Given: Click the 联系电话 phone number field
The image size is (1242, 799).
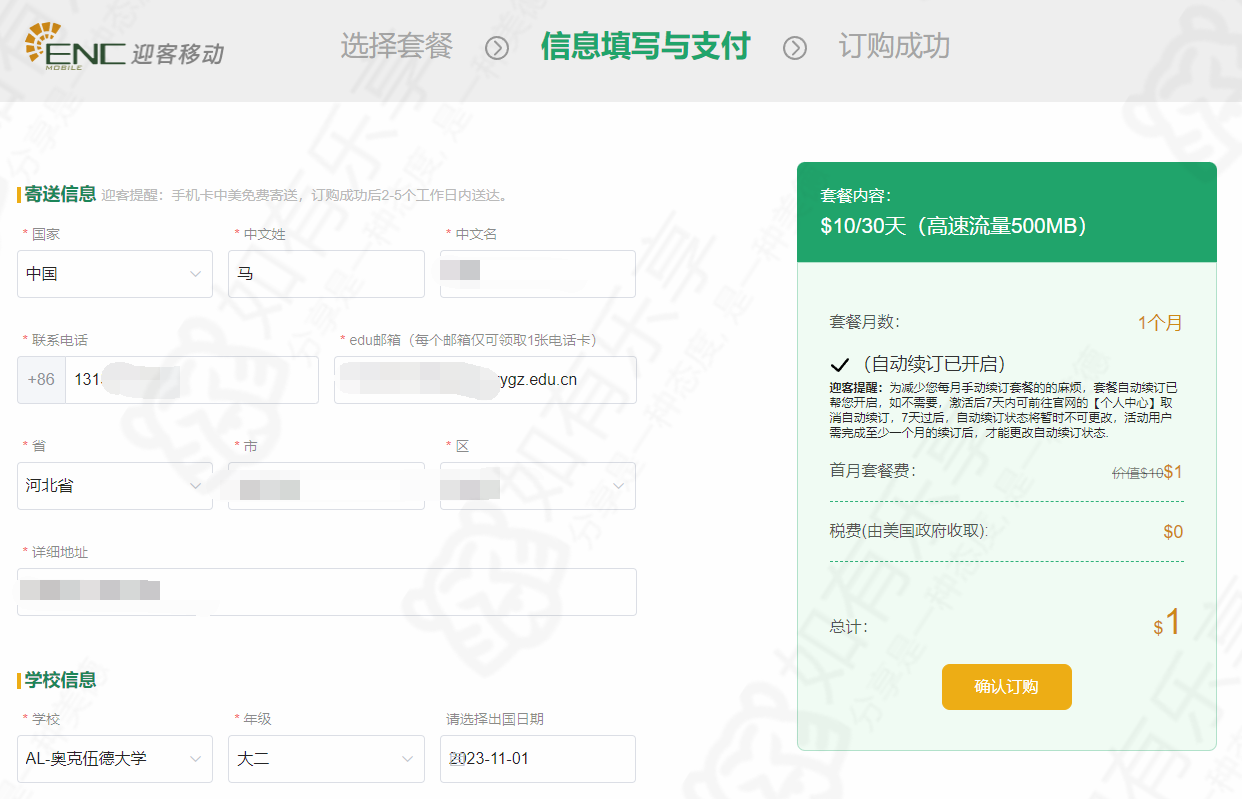Looking at the screenshot, I should click(191, 380).
